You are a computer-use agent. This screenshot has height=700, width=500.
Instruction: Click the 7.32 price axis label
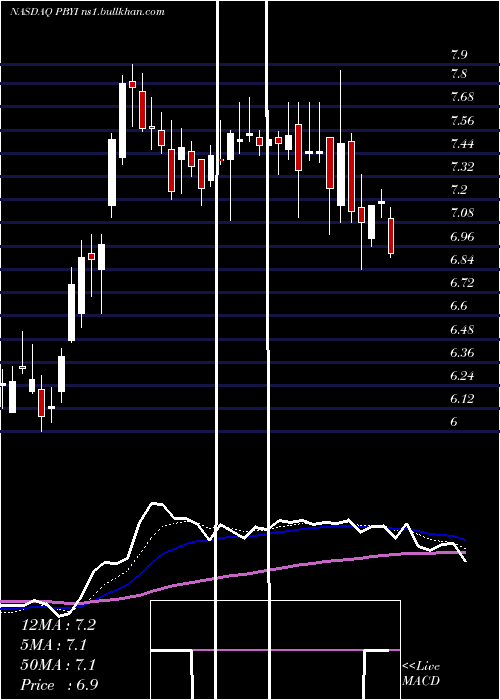click(462, 167)
